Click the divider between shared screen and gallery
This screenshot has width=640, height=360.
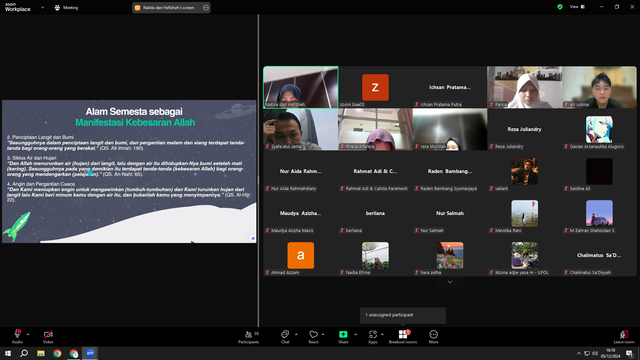tap(258, 171)
